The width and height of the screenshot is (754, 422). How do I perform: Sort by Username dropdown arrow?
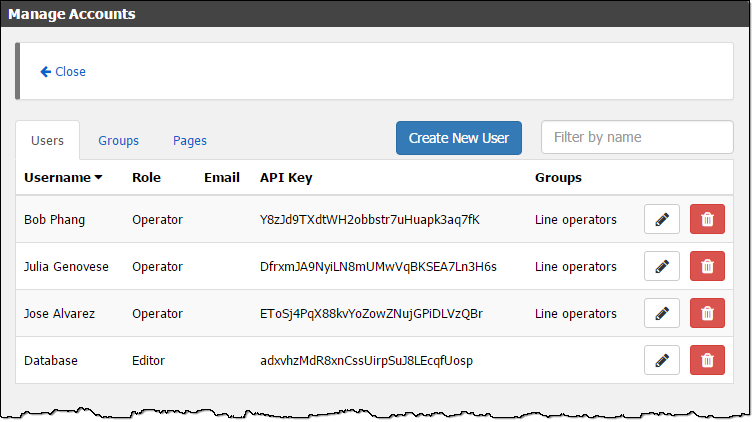point(99,177)
